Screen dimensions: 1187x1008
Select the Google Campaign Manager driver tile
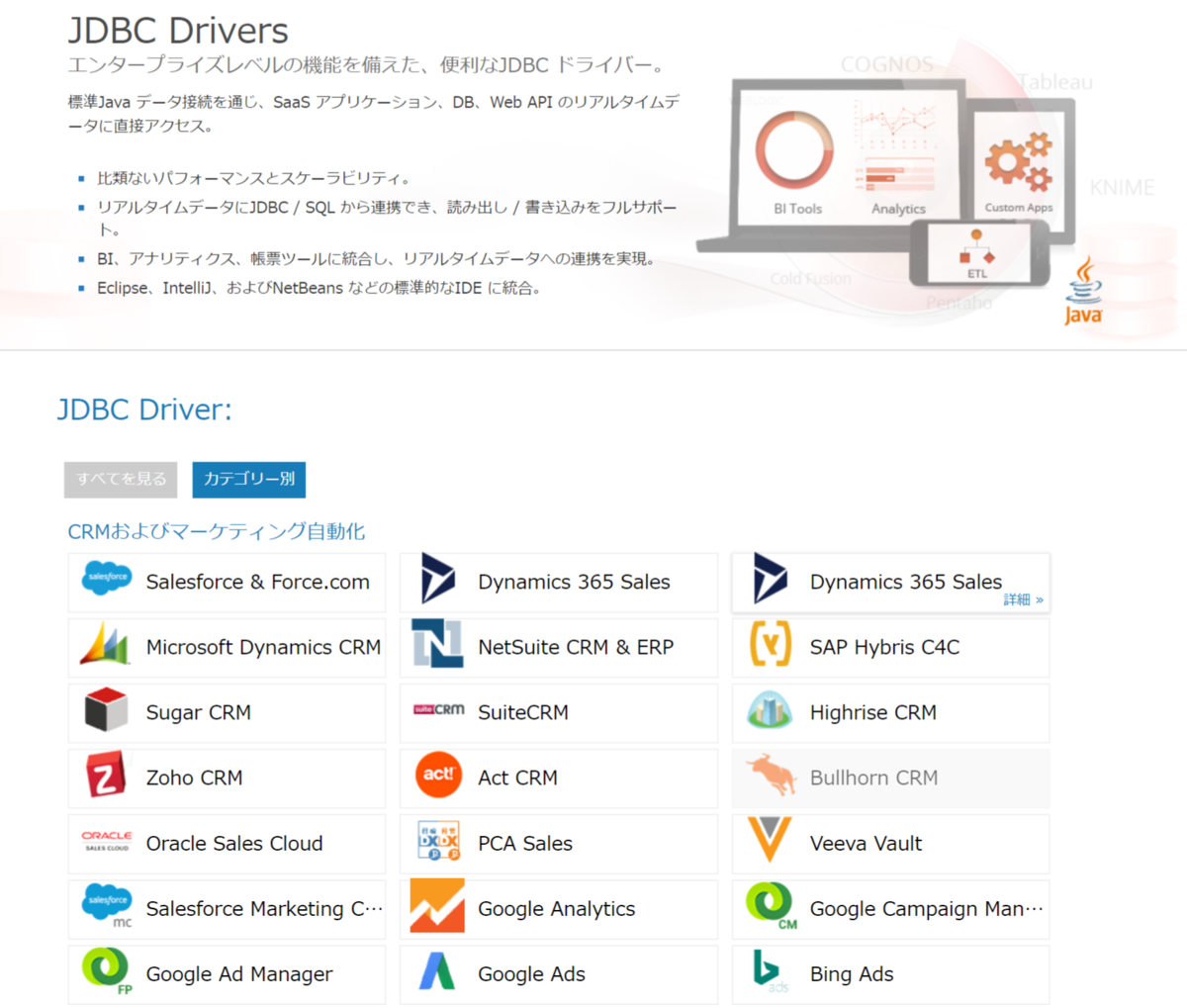click(x=890, y=908)
